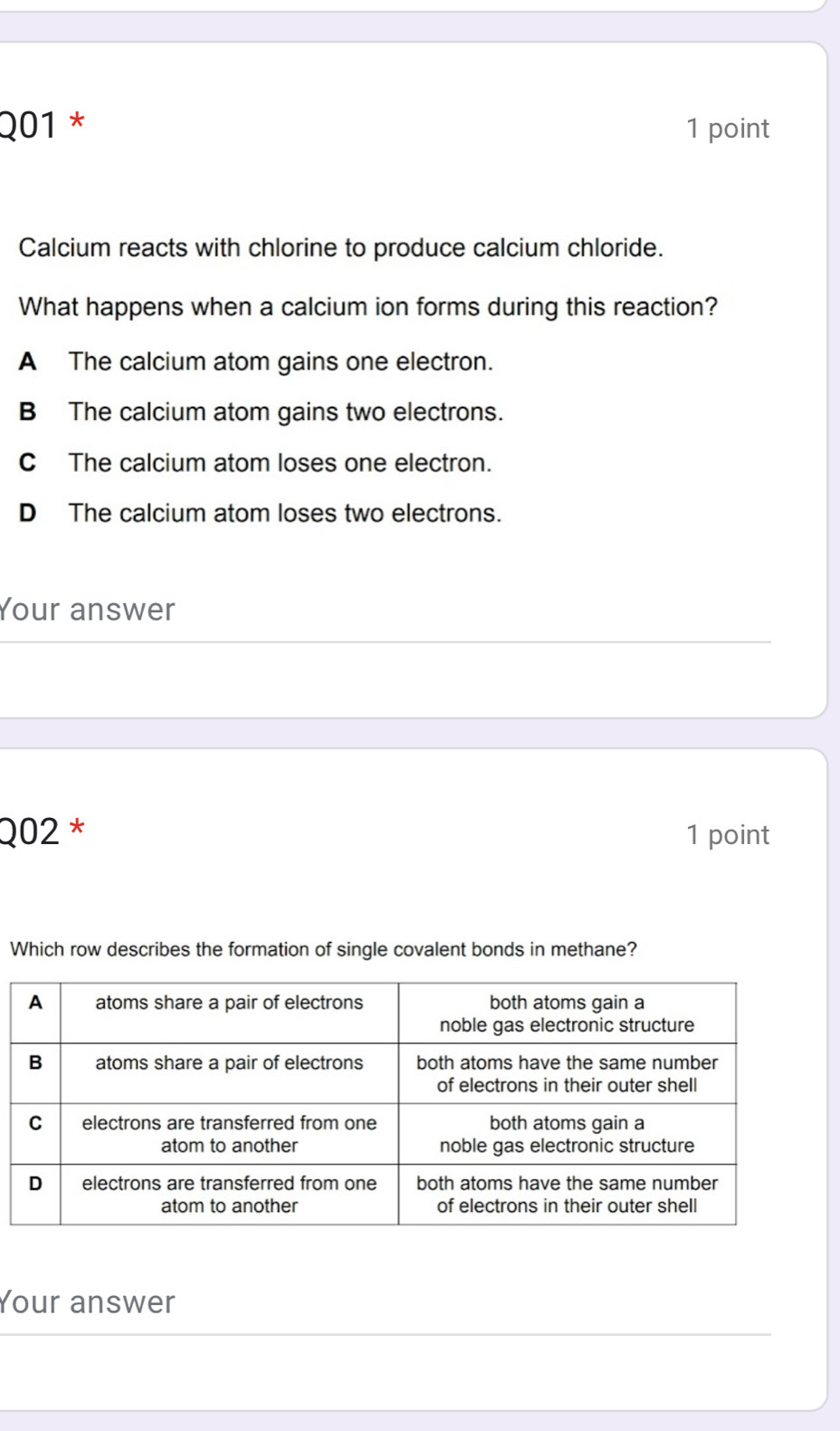Click option B 'gains two electrons' text
Screen dimensions: 840x1431
coord(285,413)
